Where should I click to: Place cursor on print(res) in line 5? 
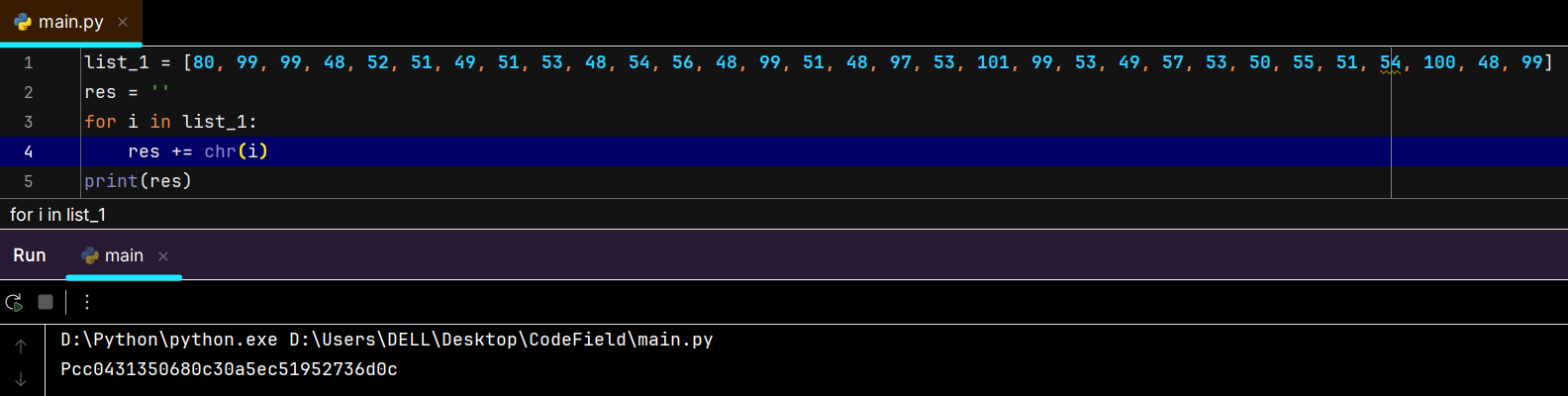(138, 181)
